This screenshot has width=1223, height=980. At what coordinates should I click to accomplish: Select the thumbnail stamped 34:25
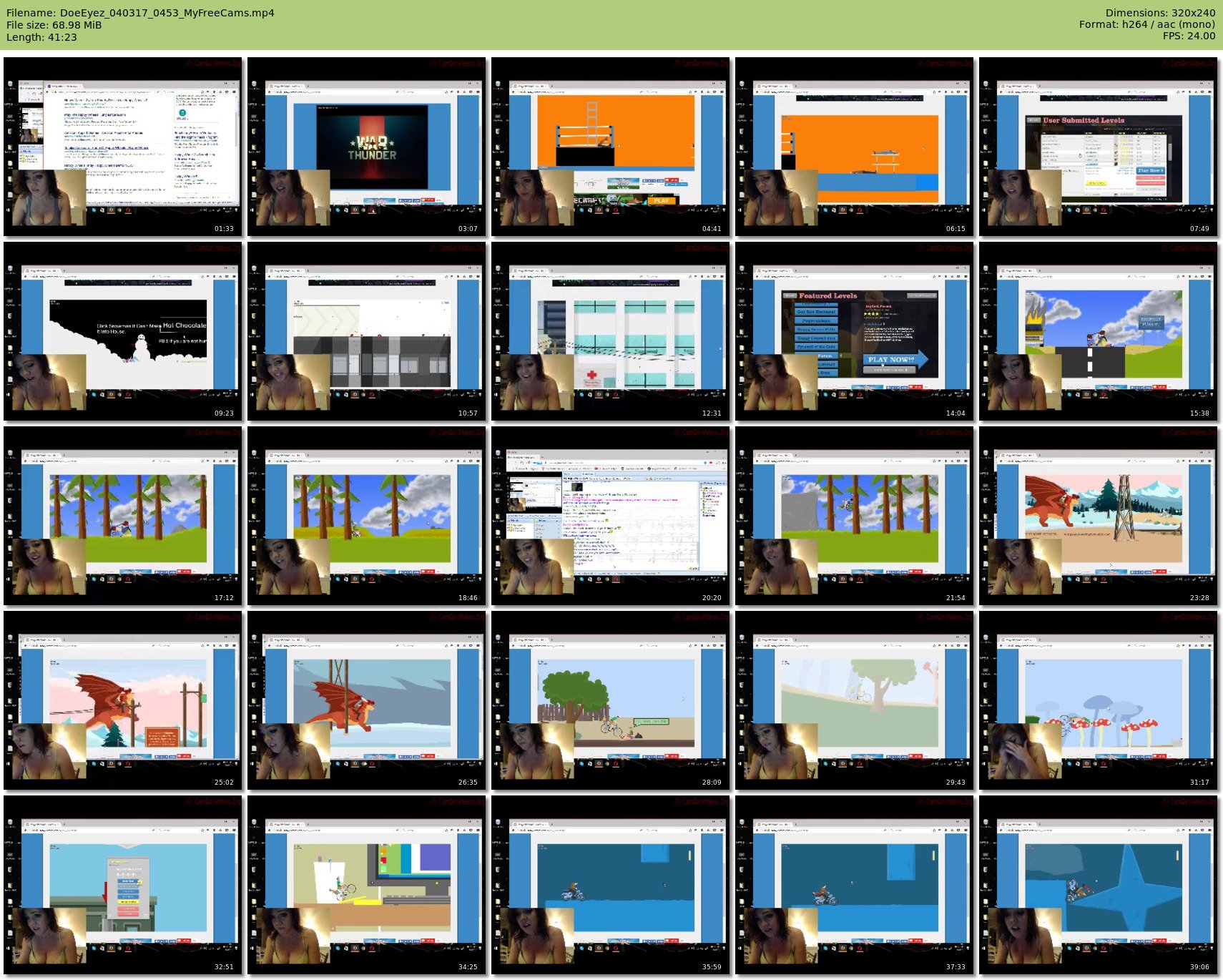tap(367, 885)
